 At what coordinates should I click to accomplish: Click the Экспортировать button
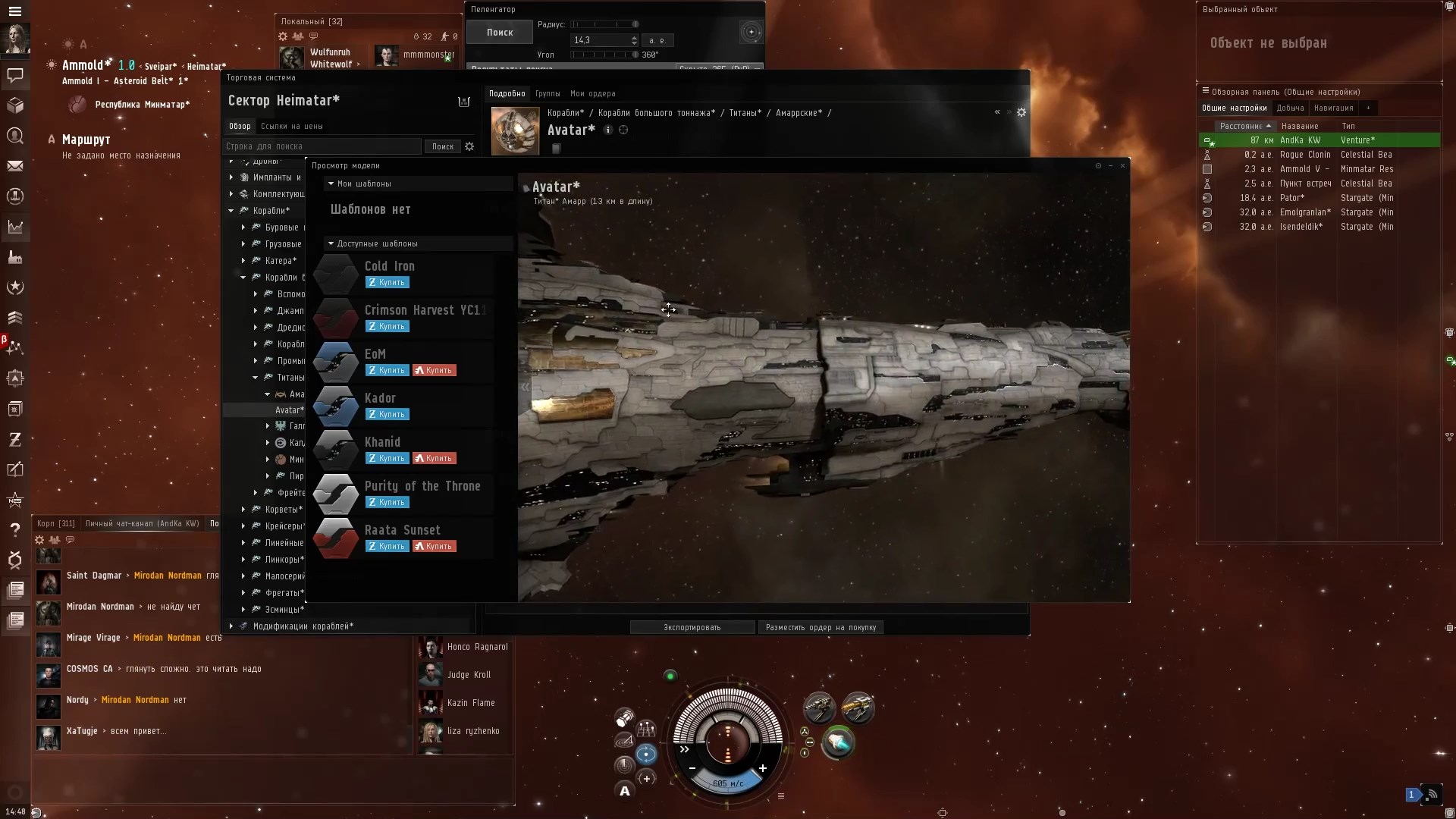pyautogui.click(x=691, y=627)
